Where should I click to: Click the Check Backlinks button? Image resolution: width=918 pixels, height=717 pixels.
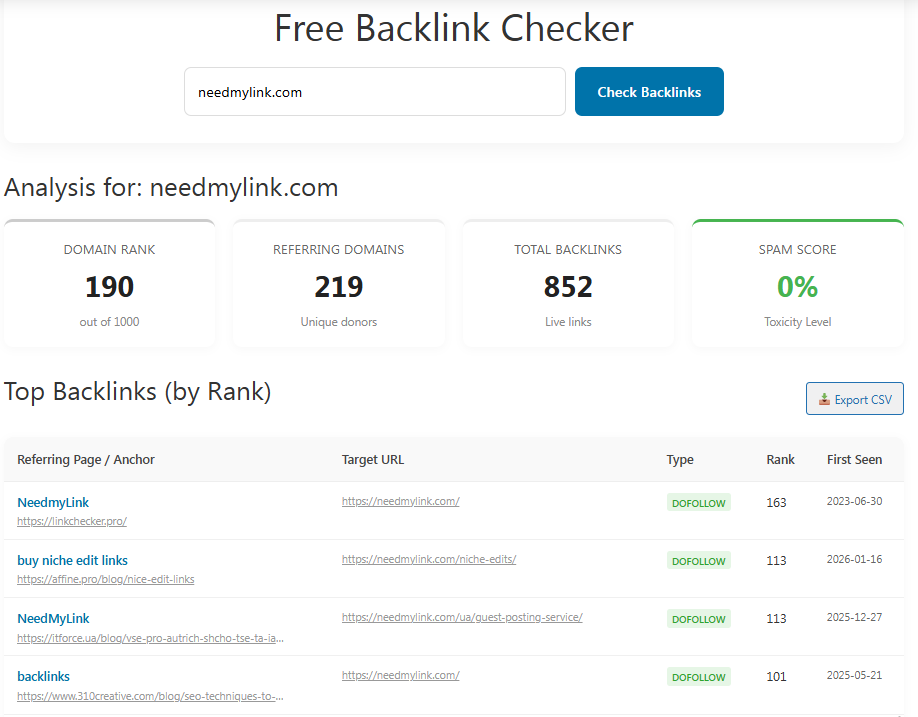point(649,91)
